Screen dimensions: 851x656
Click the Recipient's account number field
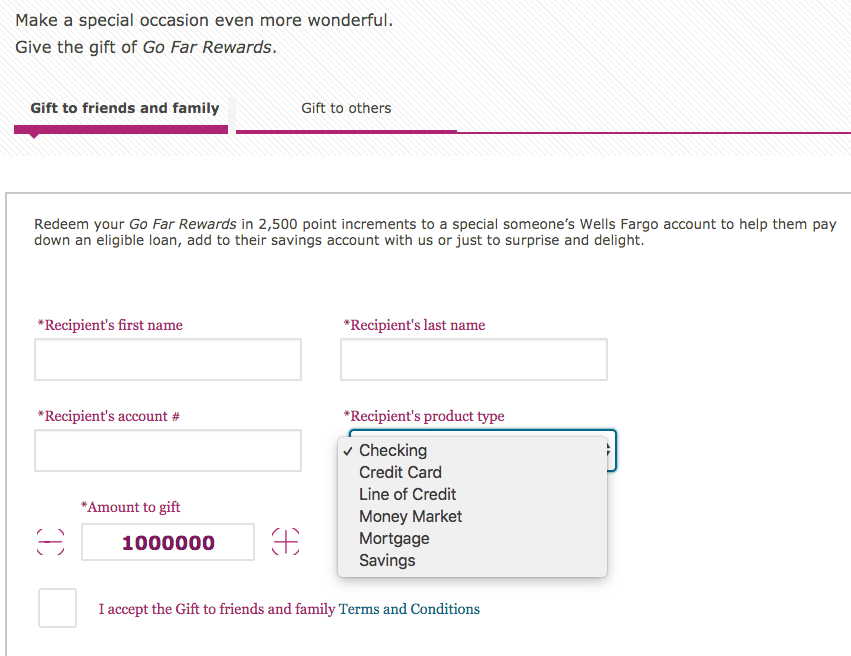[x=168, y=450]
